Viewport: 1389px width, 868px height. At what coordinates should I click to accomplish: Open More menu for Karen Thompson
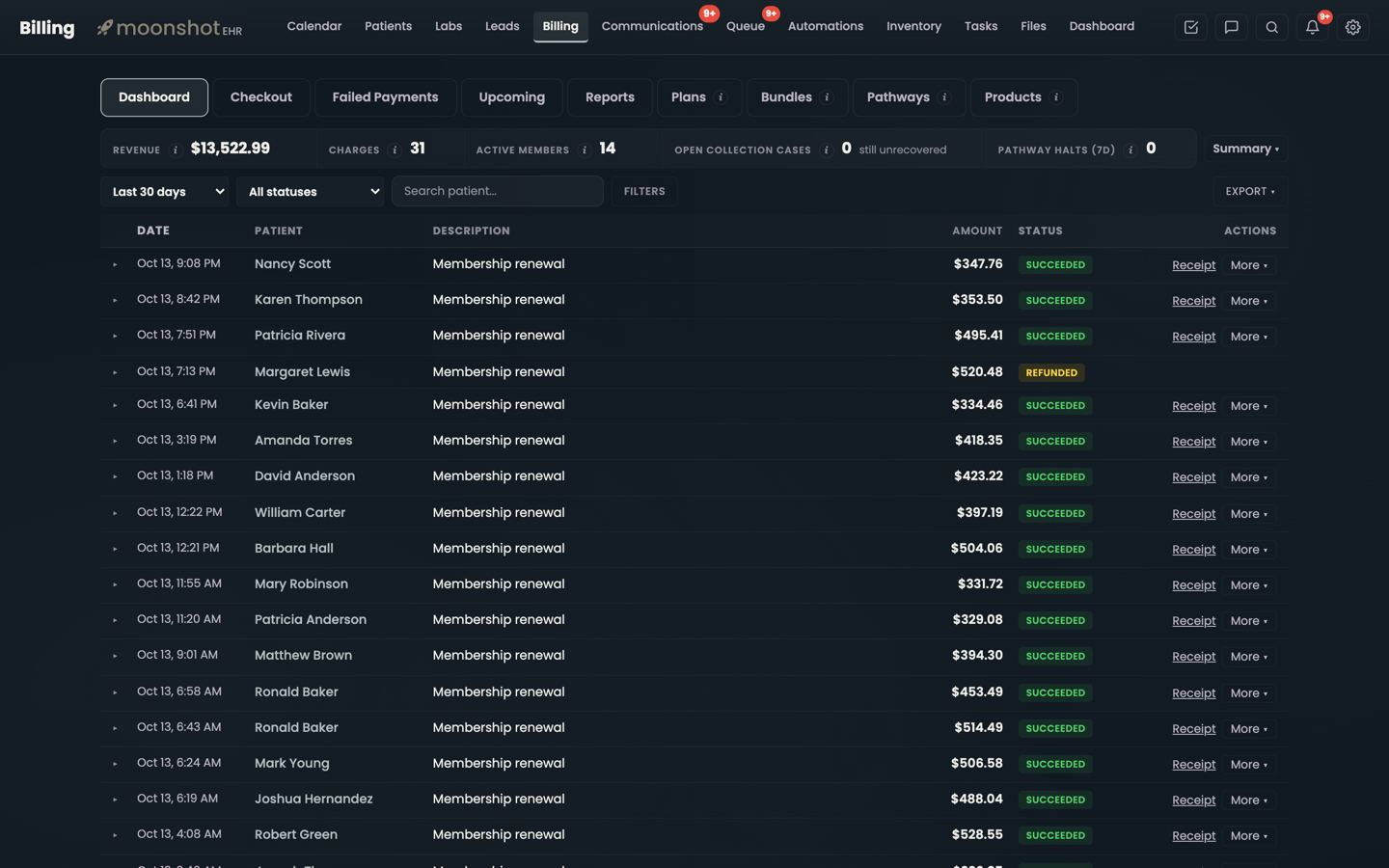click(1249, 301)
